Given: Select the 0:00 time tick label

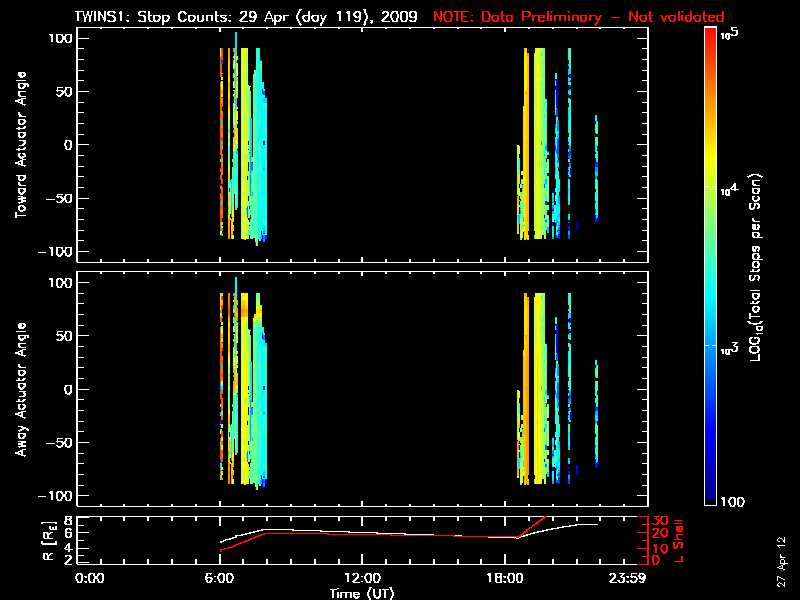Looking at the screenshot, I should click(90, 578).
